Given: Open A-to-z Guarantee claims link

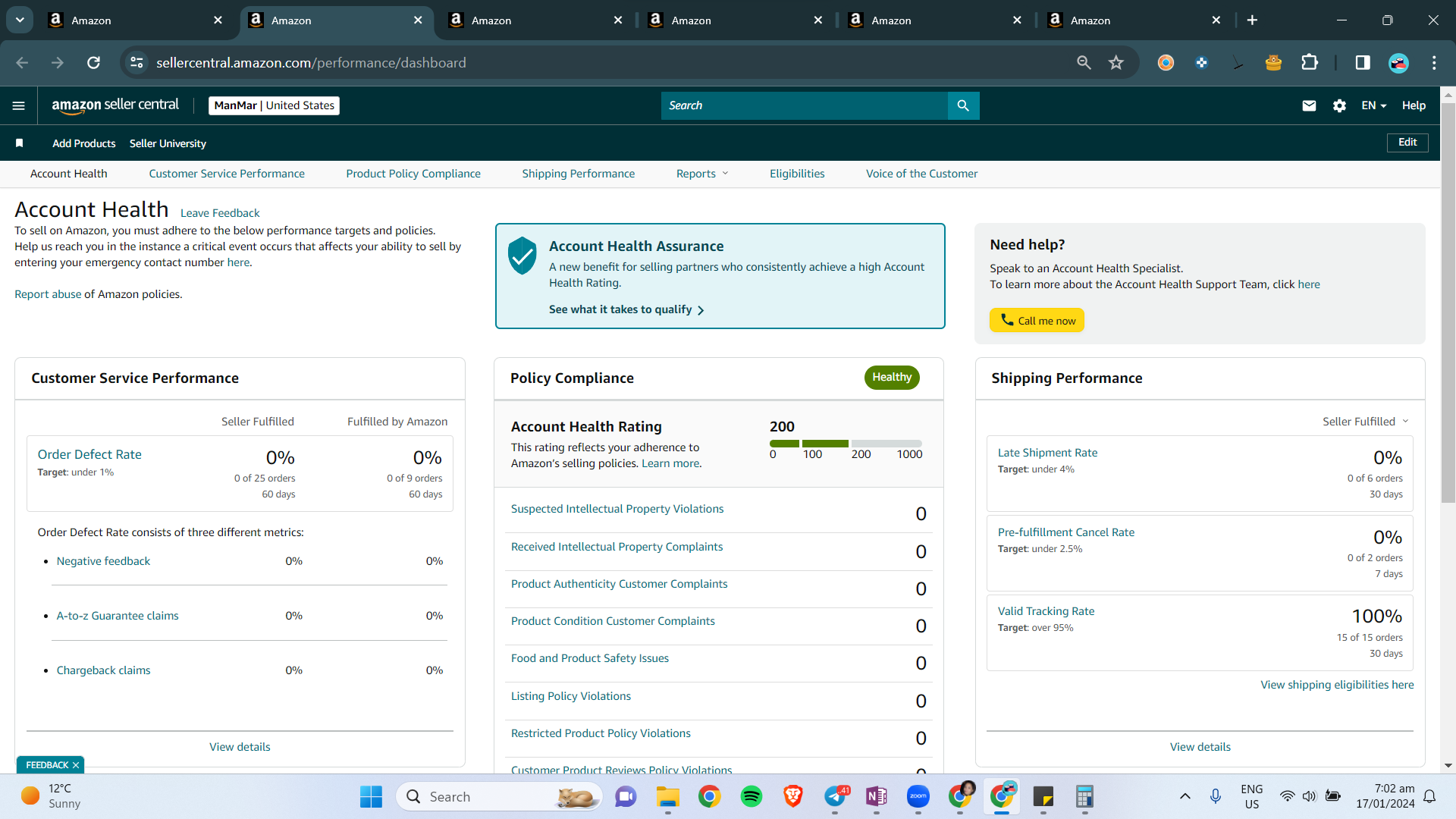Looking at the screenshot, I should click(x=118, y=616).
